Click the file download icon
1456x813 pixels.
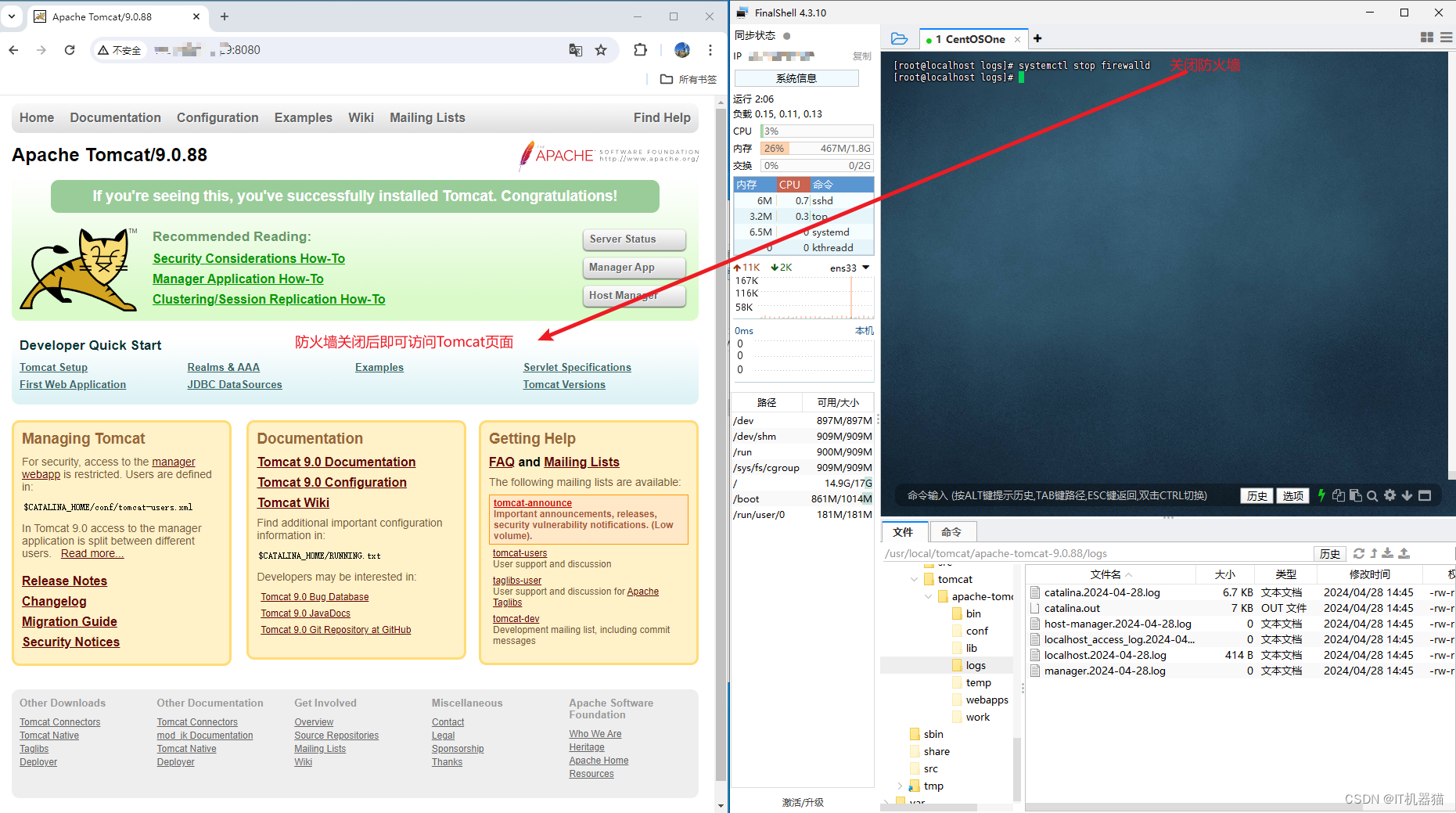[x=1387, y=553]
